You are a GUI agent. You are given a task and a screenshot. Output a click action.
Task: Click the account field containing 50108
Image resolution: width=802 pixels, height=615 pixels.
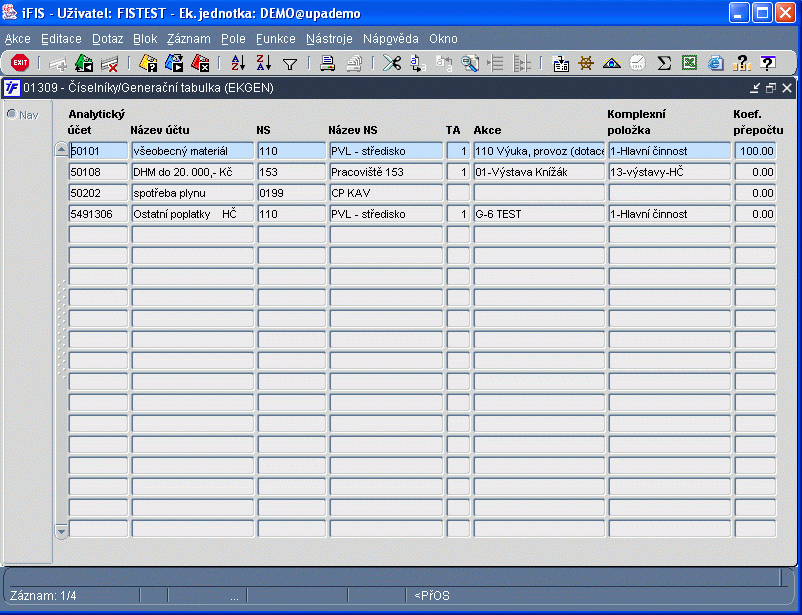pyautogui.click(x=98, y=172)
